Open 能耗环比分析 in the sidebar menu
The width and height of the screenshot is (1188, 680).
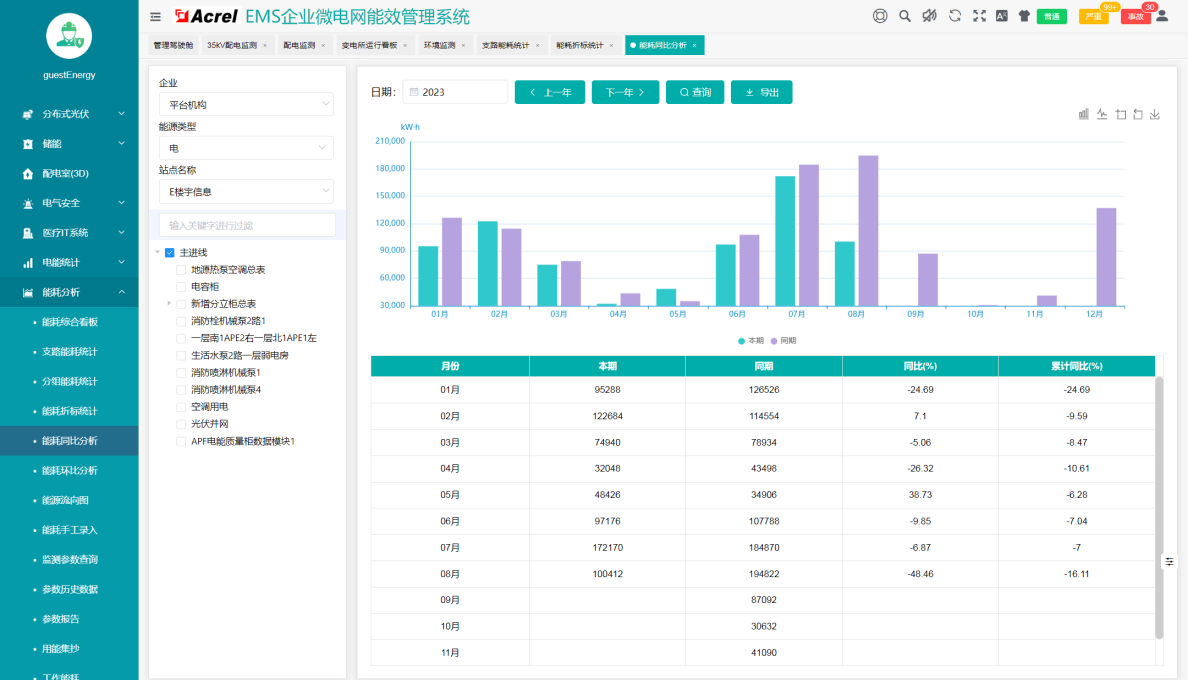click(x=70, y=470)
